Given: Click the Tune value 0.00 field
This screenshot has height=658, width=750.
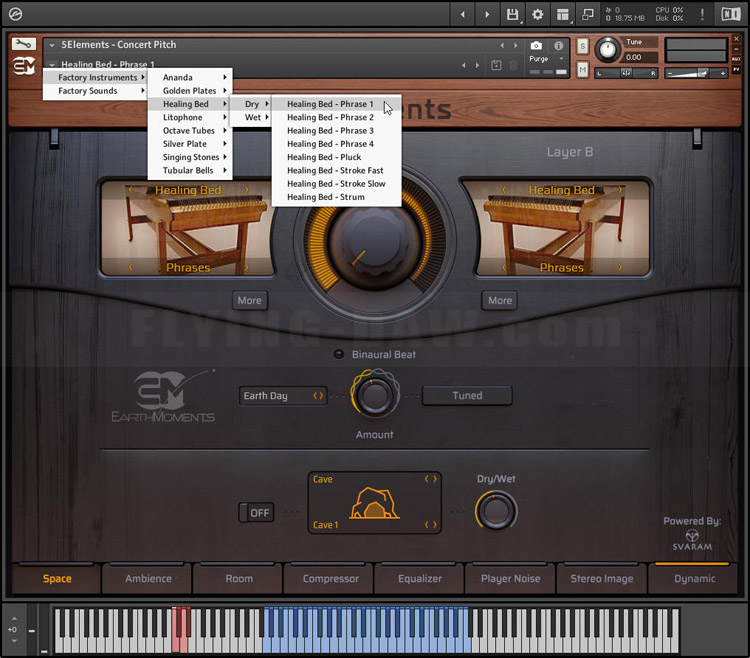Looking at the screenshot, I should click(640, 57).
